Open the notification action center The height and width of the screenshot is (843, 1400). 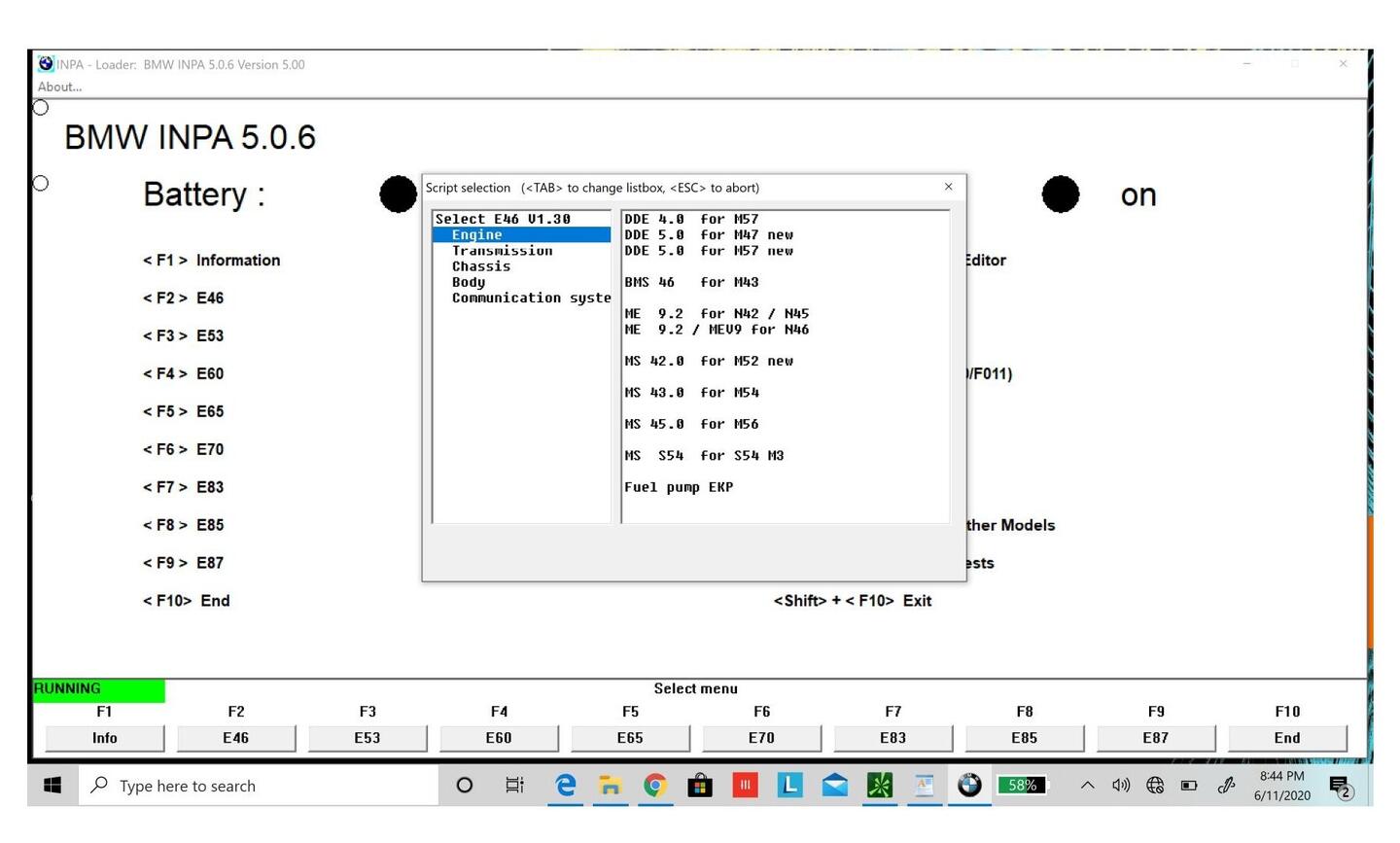click(x=1340, y=786)
